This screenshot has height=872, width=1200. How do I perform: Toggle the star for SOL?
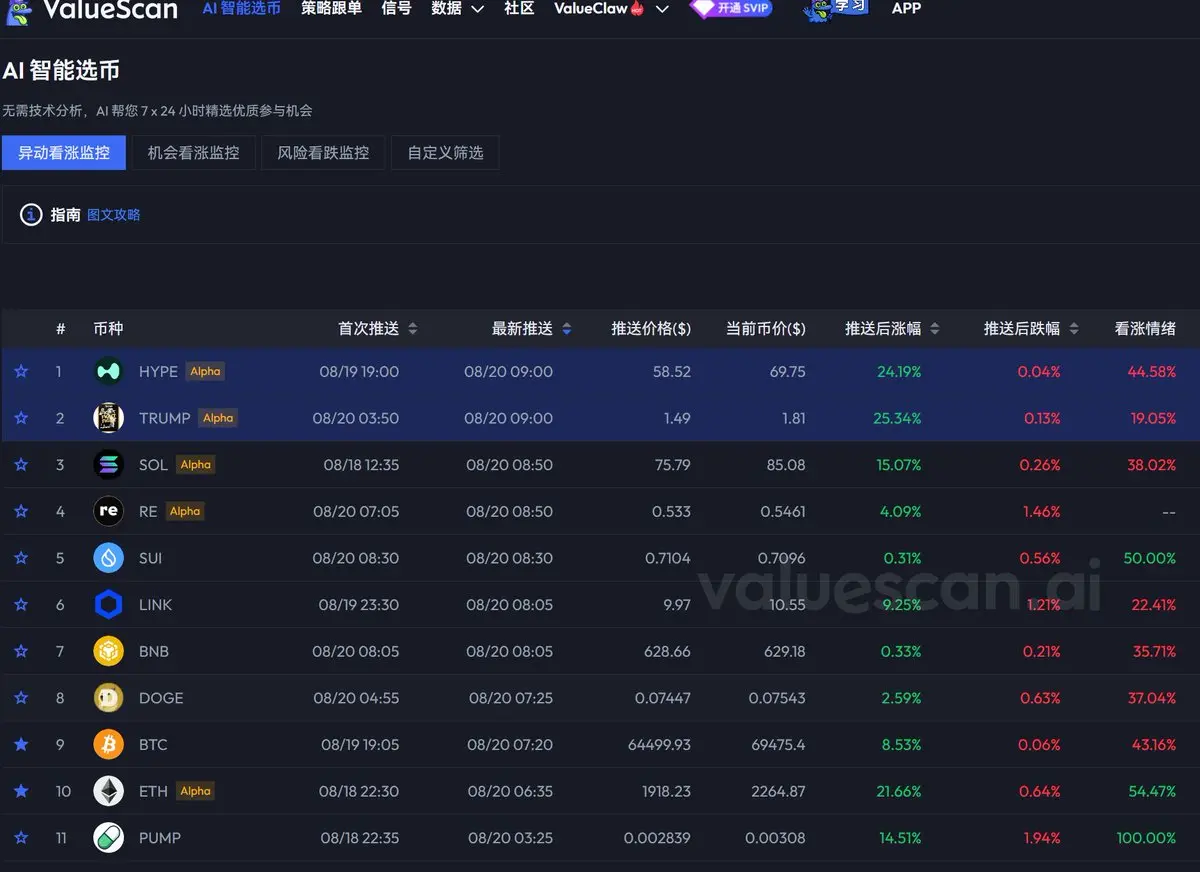click(21, 465)
